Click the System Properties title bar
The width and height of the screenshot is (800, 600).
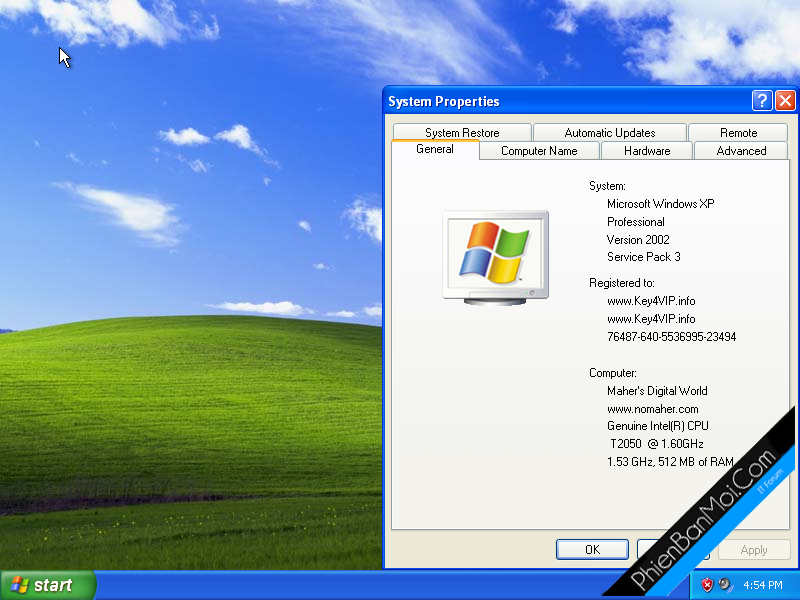point(566,101)
